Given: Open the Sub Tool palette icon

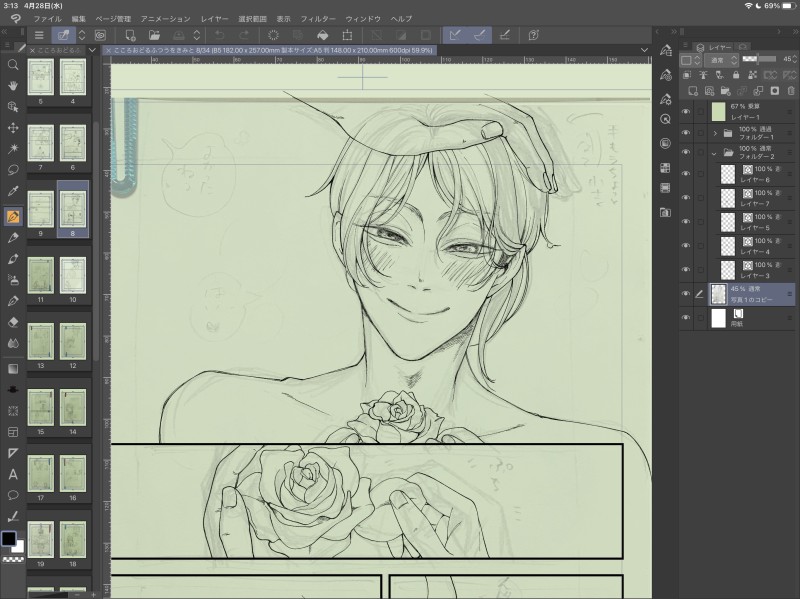Looking at the screenshot, I should [x=665, y=51].
